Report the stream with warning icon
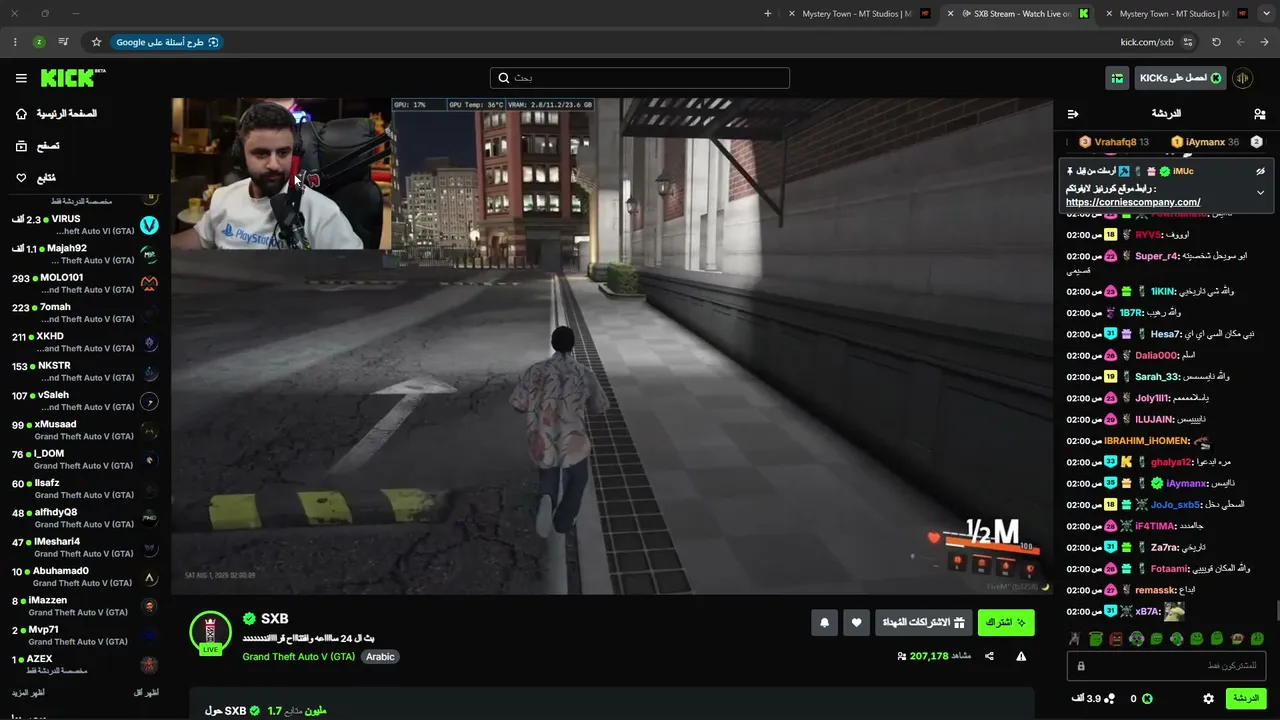Viewport: 1280px width, 720px height. 1021,656
